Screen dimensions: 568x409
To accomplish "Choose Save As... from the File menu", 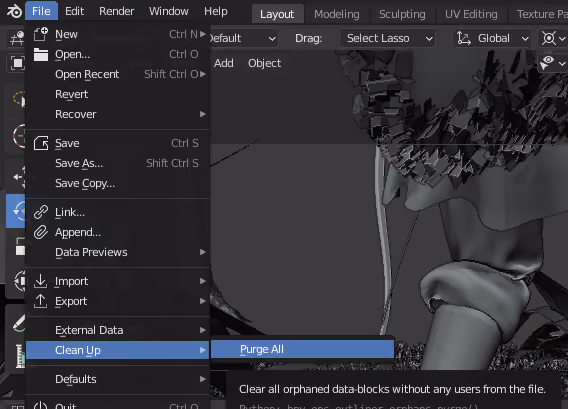I will pyautogui.click(x=118, y=163).
